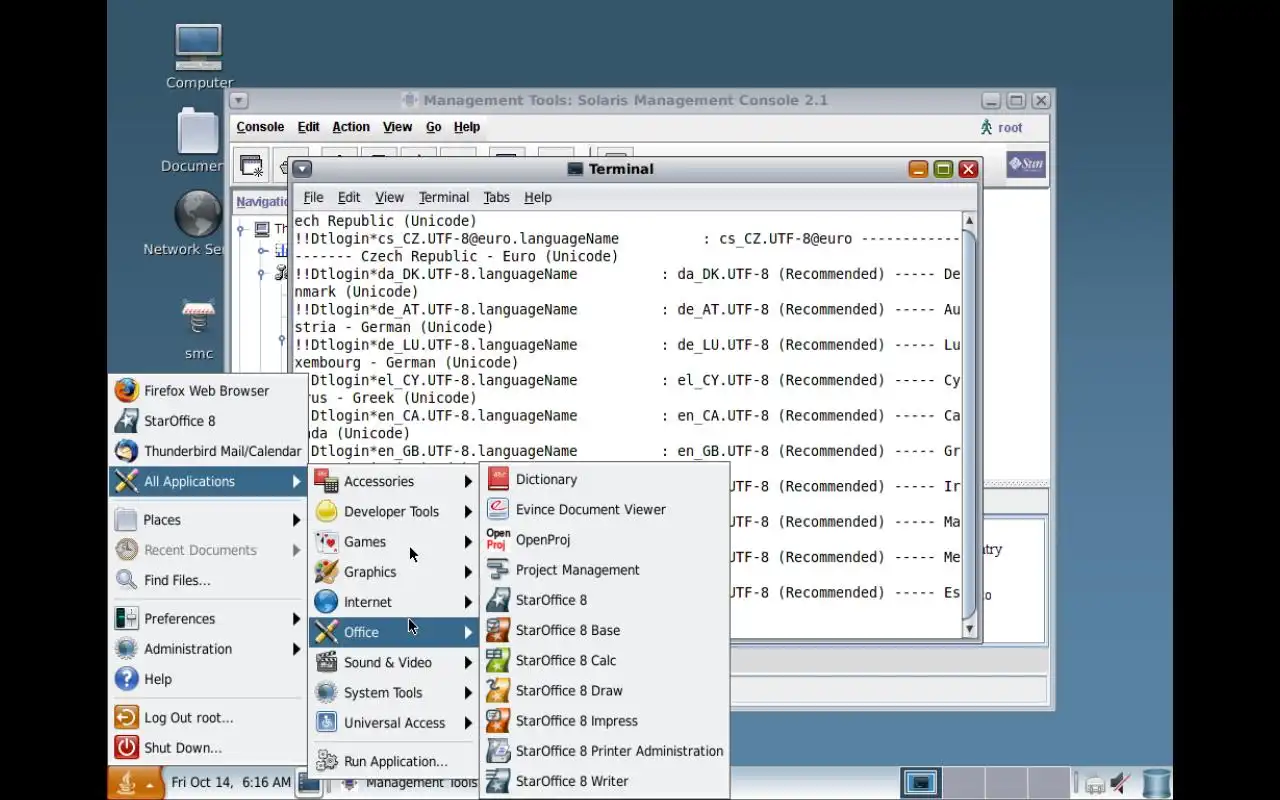Image resolution: width=1280 pixels, height=800 pixels.
Task: Open Terminal Tabs menu
Action: pos(497,197)
